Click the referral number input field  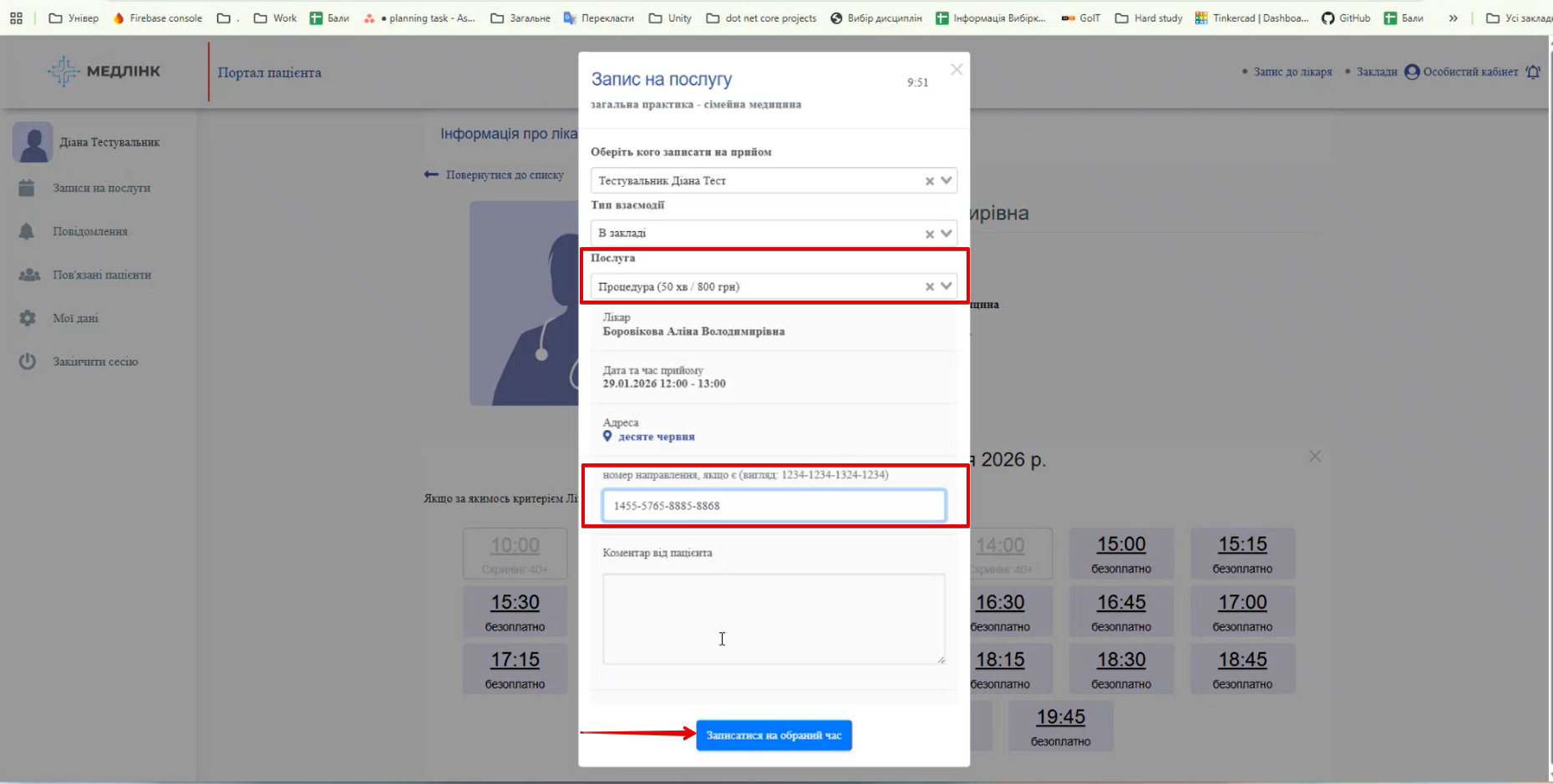774,506
